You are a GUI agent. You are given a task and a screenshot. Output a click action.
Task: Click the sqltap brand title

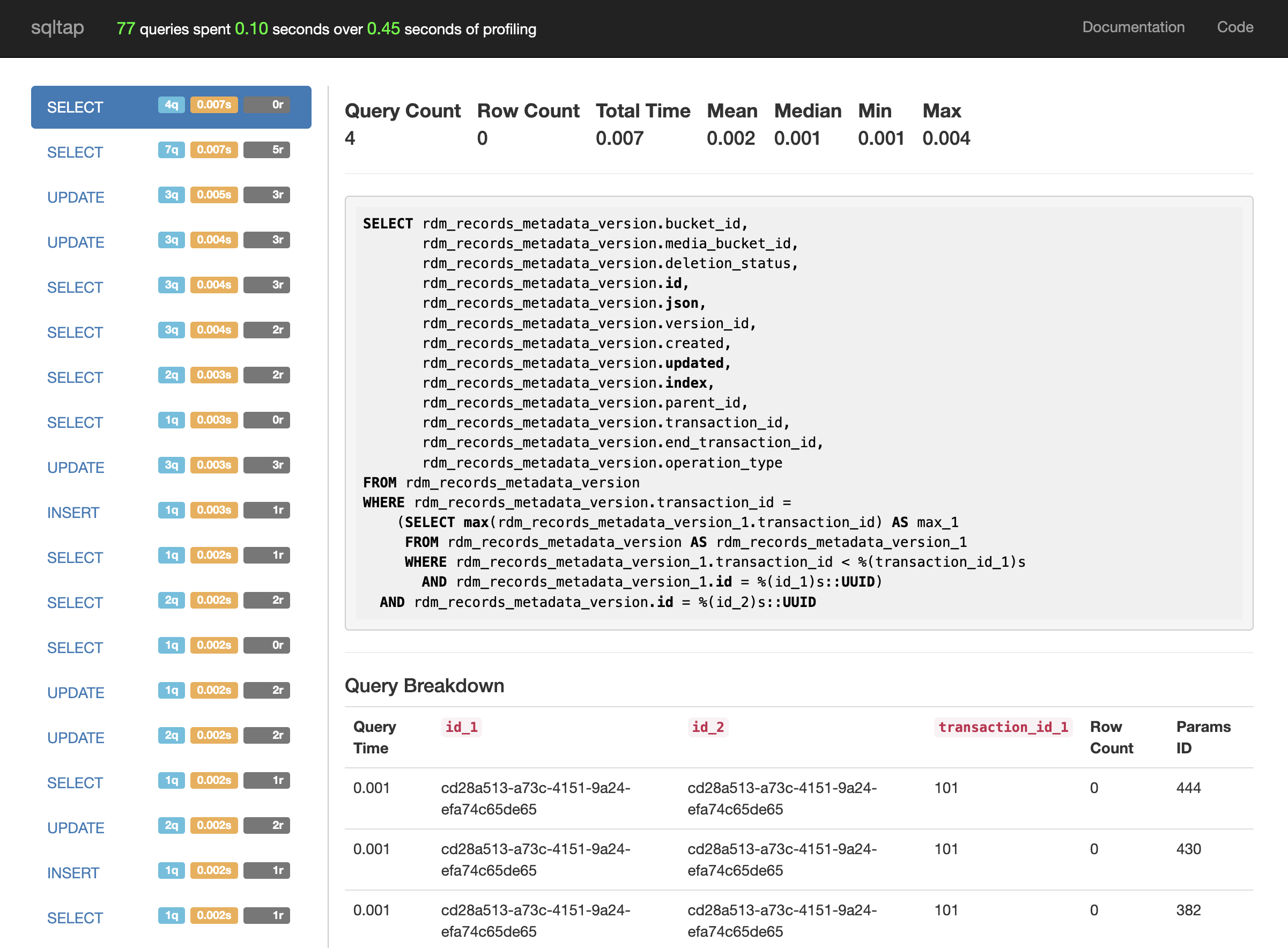pyautogui.click(x=57, y=27)
